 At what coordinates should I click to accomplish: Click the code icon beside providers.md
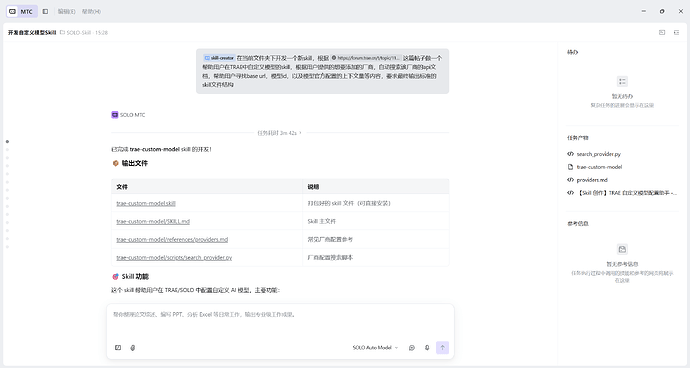pos(570,180)
